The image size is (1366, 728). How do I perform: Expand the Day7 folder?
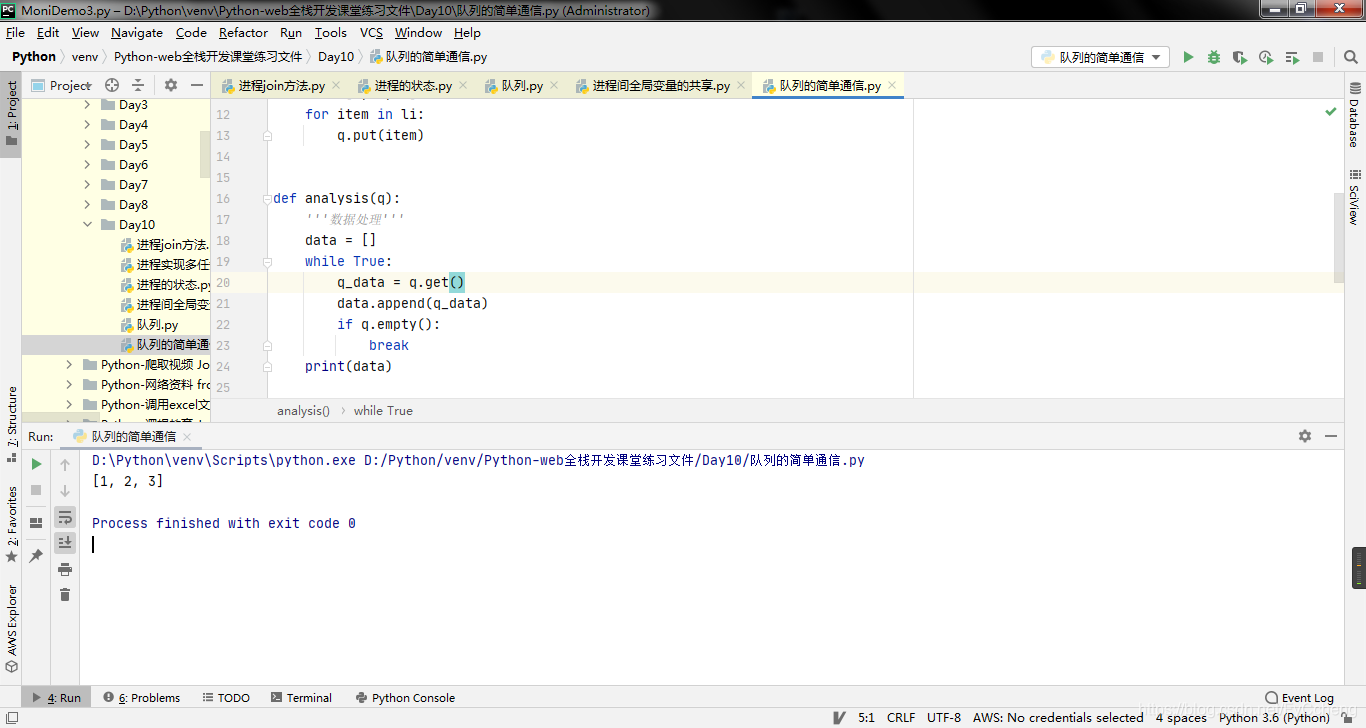pyautogui.click(x=87, y=185)
